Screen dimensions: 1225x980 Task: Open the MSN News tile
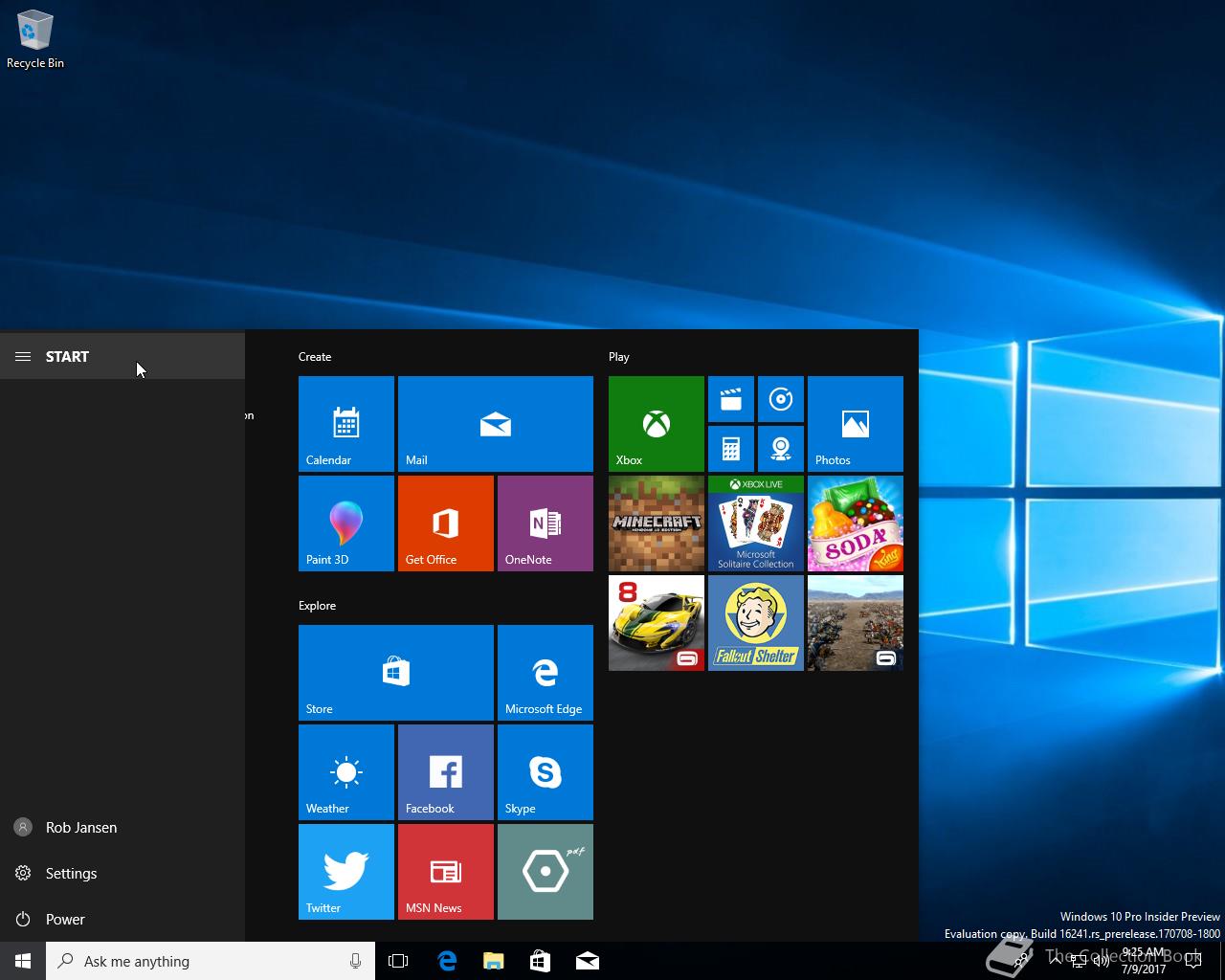(446, 872)
